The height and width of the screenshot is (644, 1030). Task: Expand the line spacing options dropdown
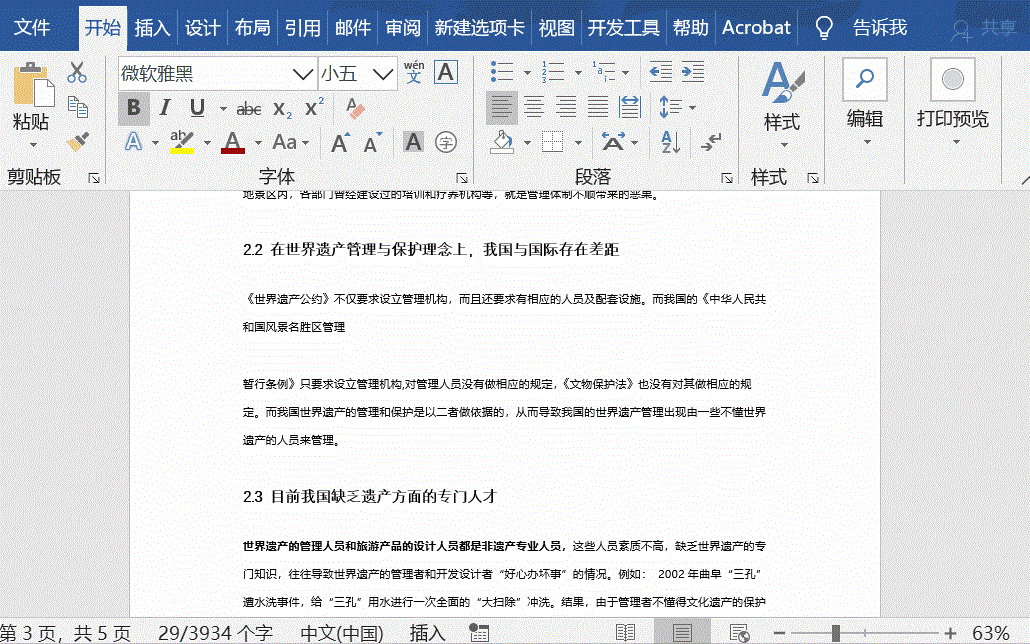coord(693,107)
